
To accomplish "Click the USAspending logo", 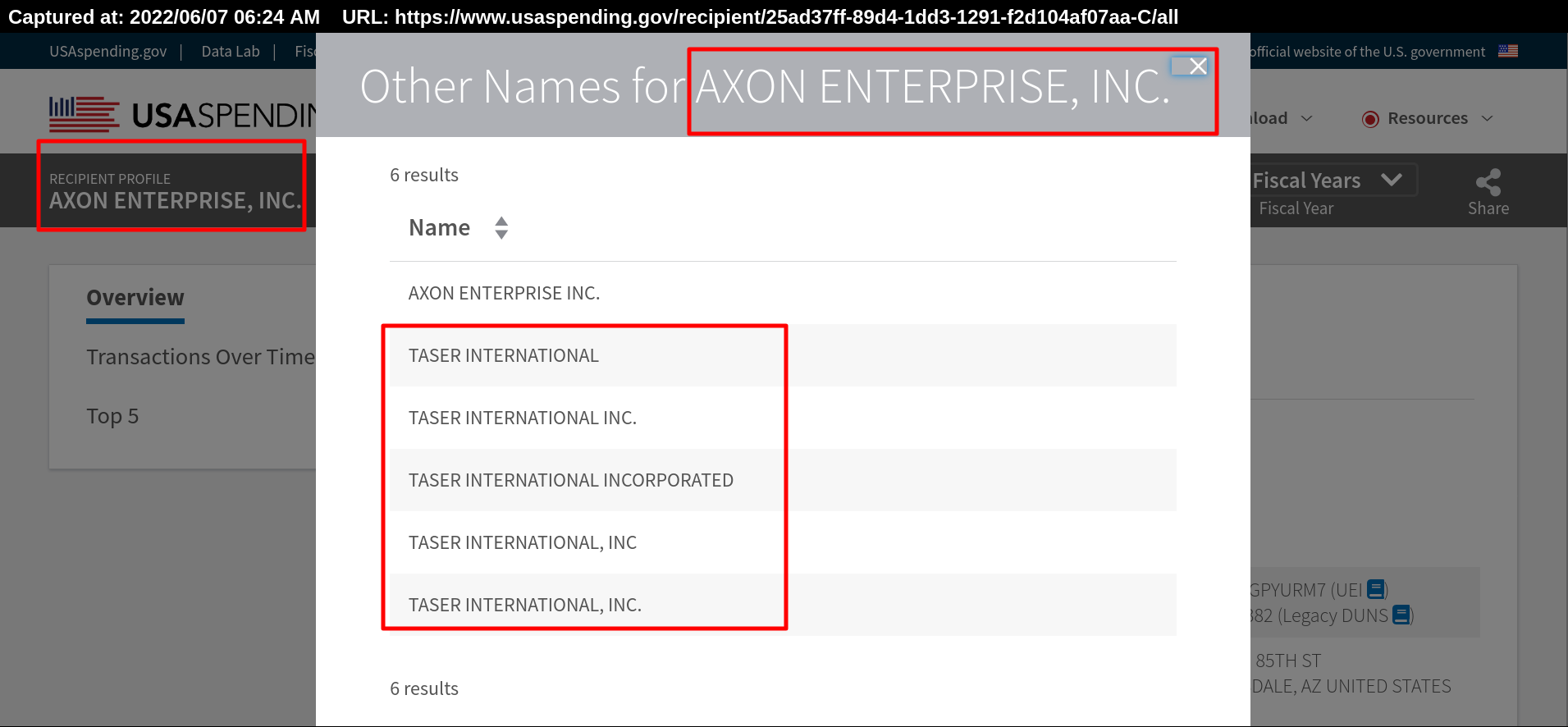I will pos(182,114).
